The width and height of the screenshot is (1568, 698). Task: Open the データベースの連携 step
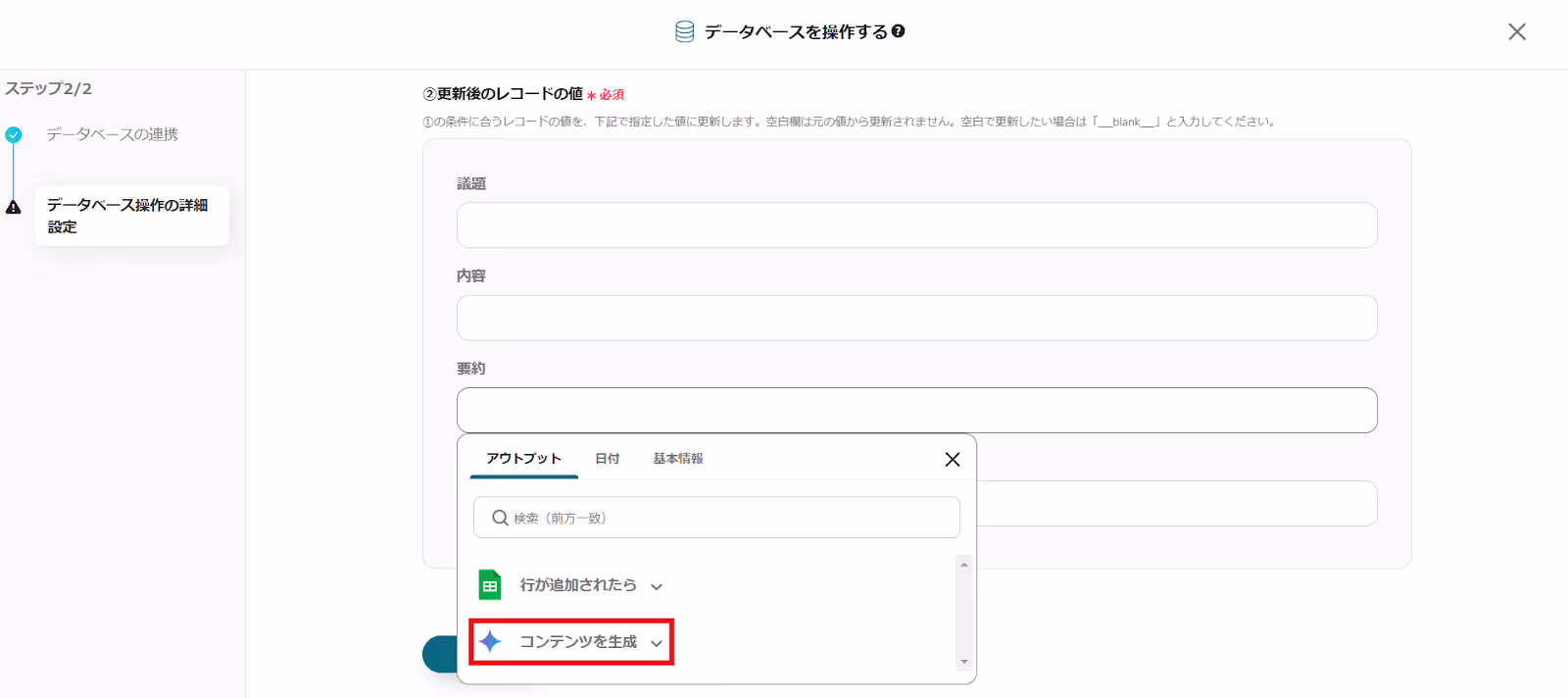click(x=113, y=134)
